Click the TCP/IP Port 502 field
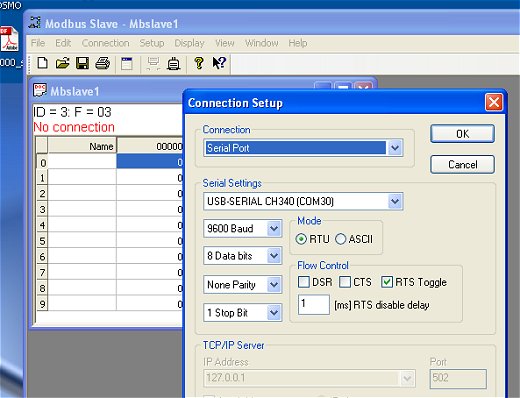The height and width of the screenshot is (398, 520). pyautogui.click(x=458, y=378)
